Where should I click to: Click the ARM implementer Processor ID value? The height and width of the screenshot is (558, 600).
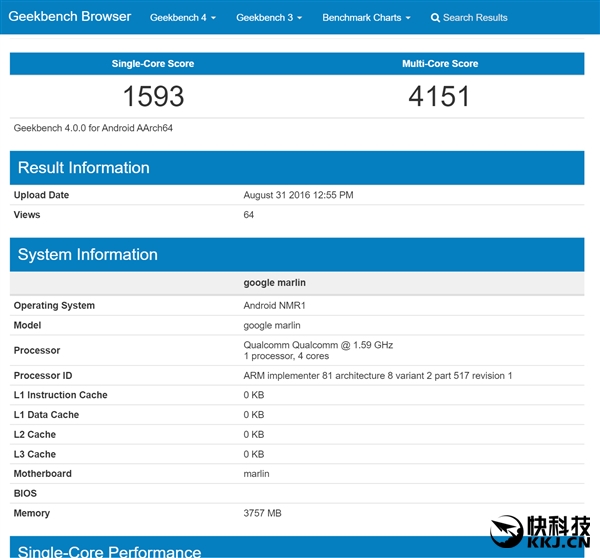coord(377,376)
